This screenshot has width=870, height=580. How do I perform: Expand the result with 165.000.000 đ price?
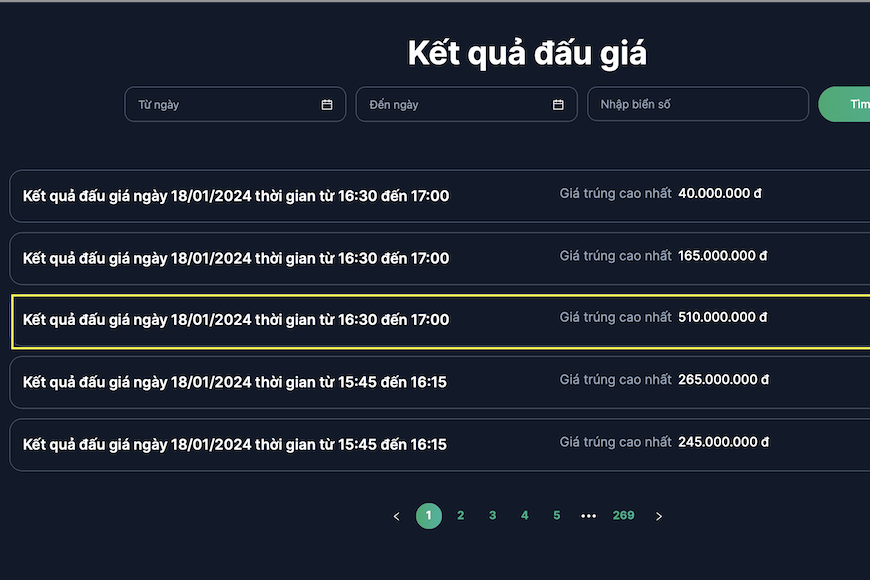click(440, 258)
